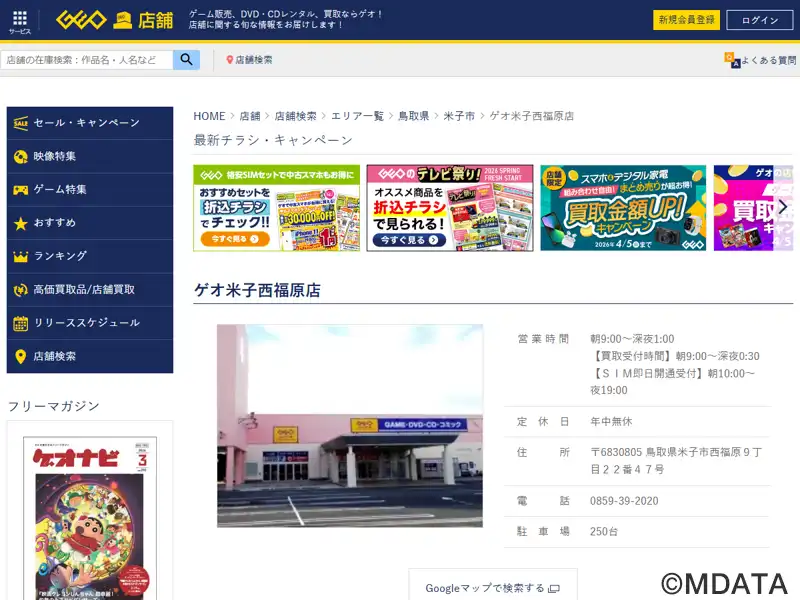
Task: Go to 店舗検索 breadcrumb
Action: pos(295,116)
